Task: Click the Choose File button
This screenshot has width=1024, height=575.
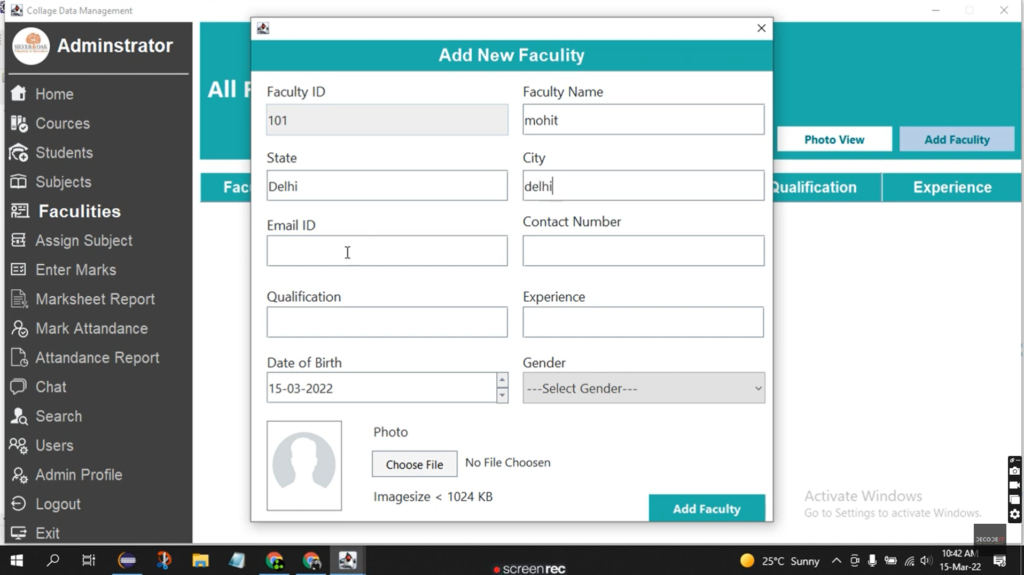Action: point(414,464)
